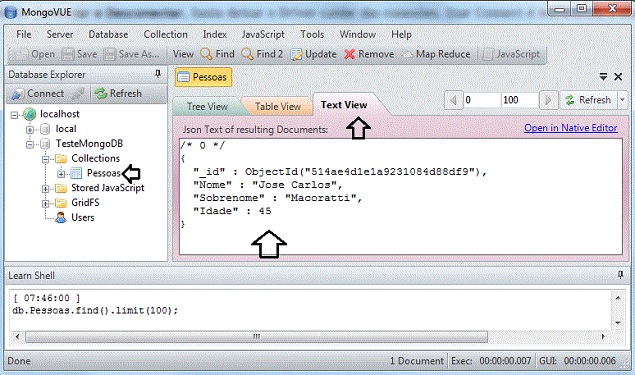Open the Refresh dropdown arrow
Screen dimensions: 635x375
tap(622, 100)
